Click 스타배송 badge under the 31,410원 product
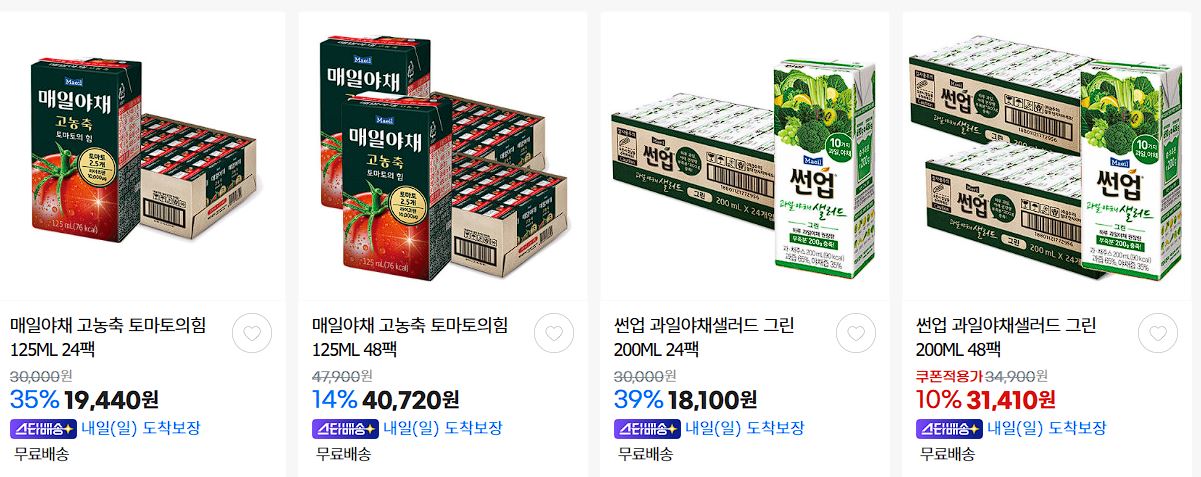The image size is (1201, 477). [x=950, y=428]
